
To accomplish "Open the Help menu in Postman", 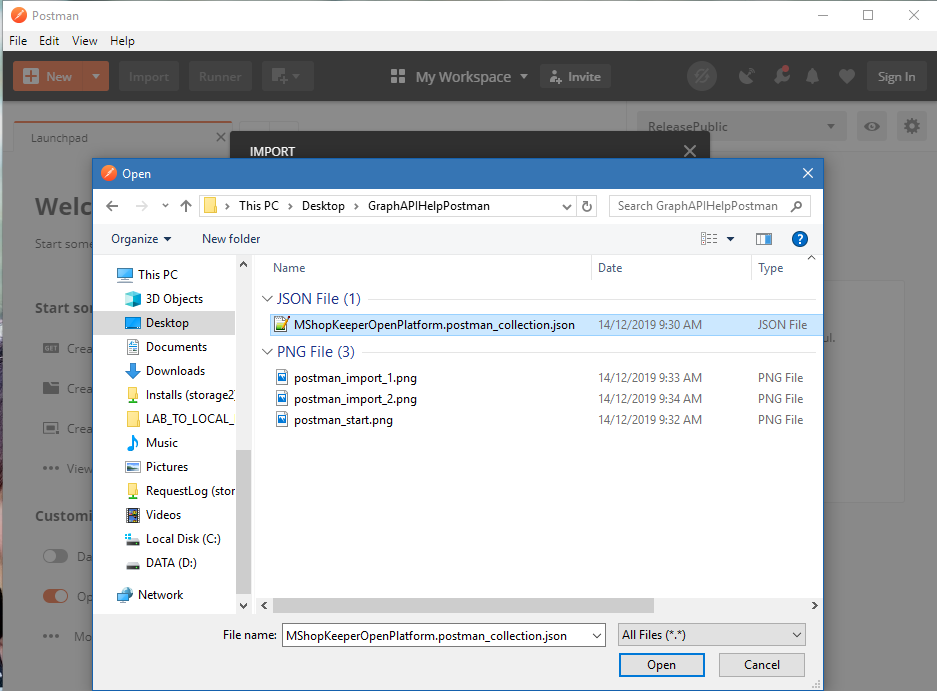I will [x=122, y=41].
